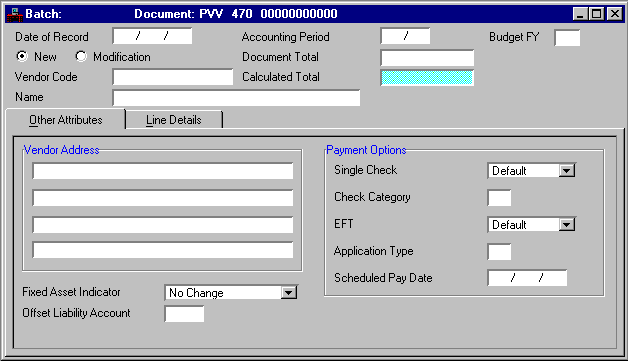
Task: Click the 'Scheduled Pay Date' label
Action: click(x=383, y=278)
